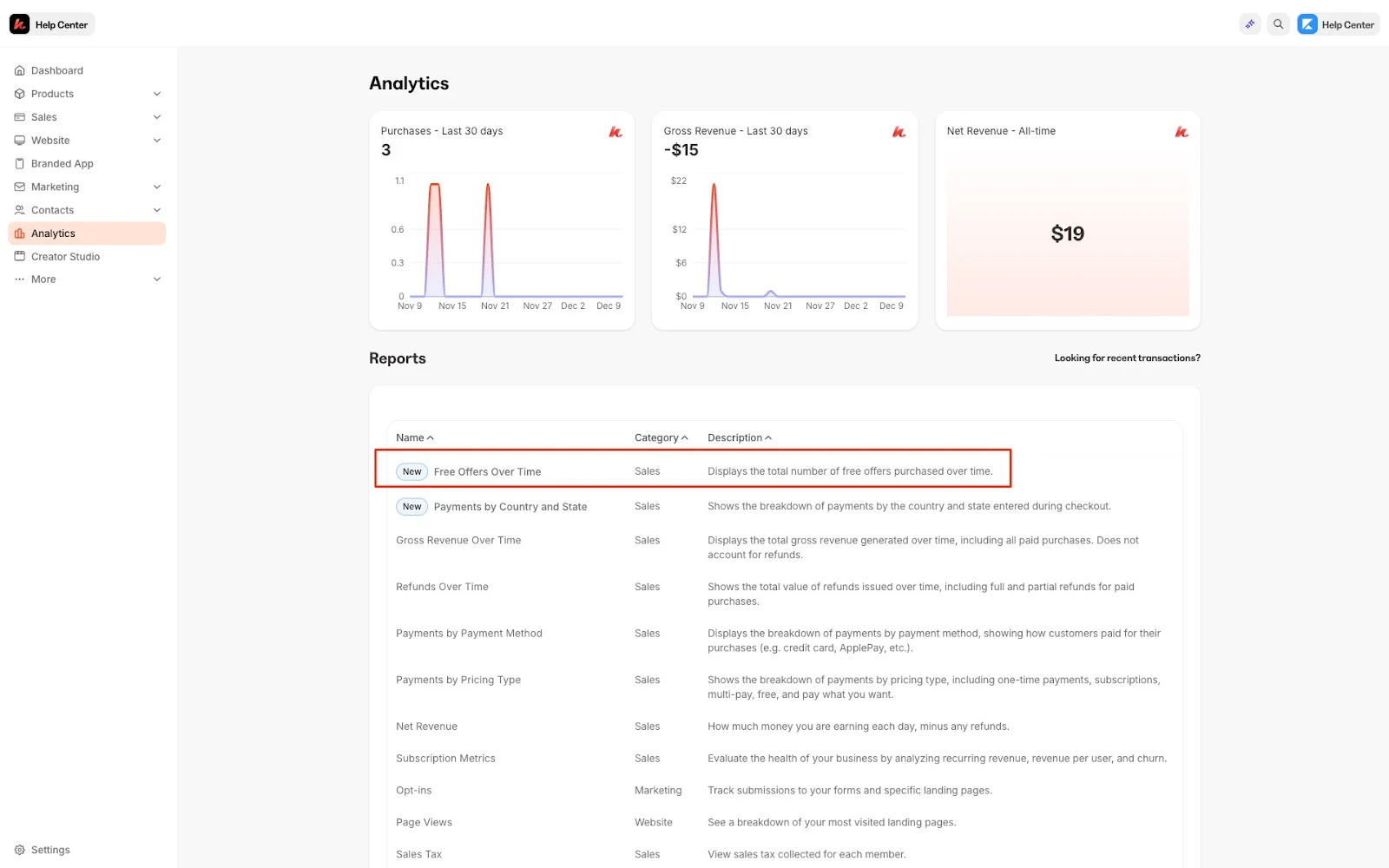Click the 'Marketing' category for Opt-ins

tap(658, 791)
